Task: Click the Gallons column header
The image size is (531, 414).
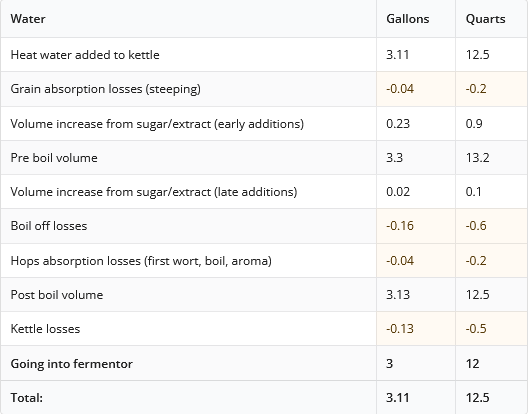Action: pyautogui.click(x=408, y=19)
